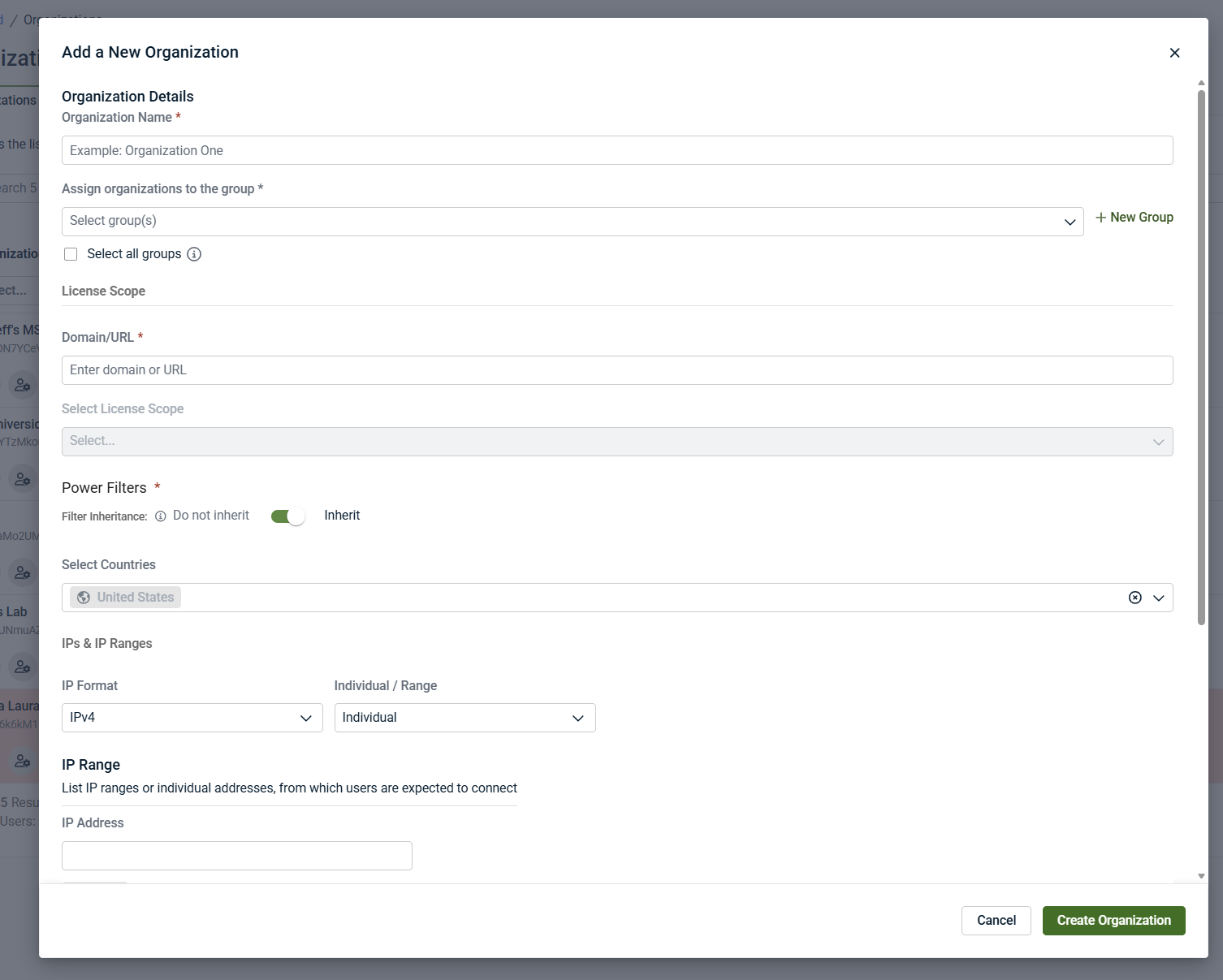Click the United States country tag
This screenshot has height=980, width=1223.
coord(126,598)
